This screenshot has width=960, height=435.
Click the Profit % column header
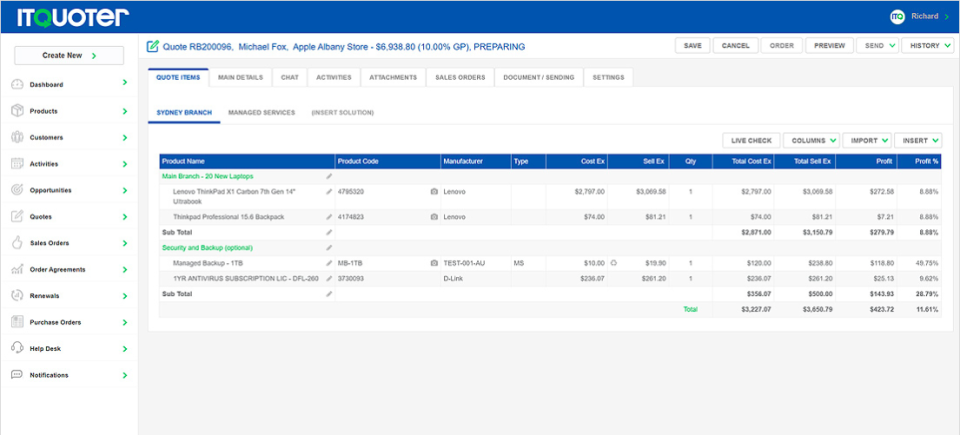pyautogui.click(x=919, y=161)
